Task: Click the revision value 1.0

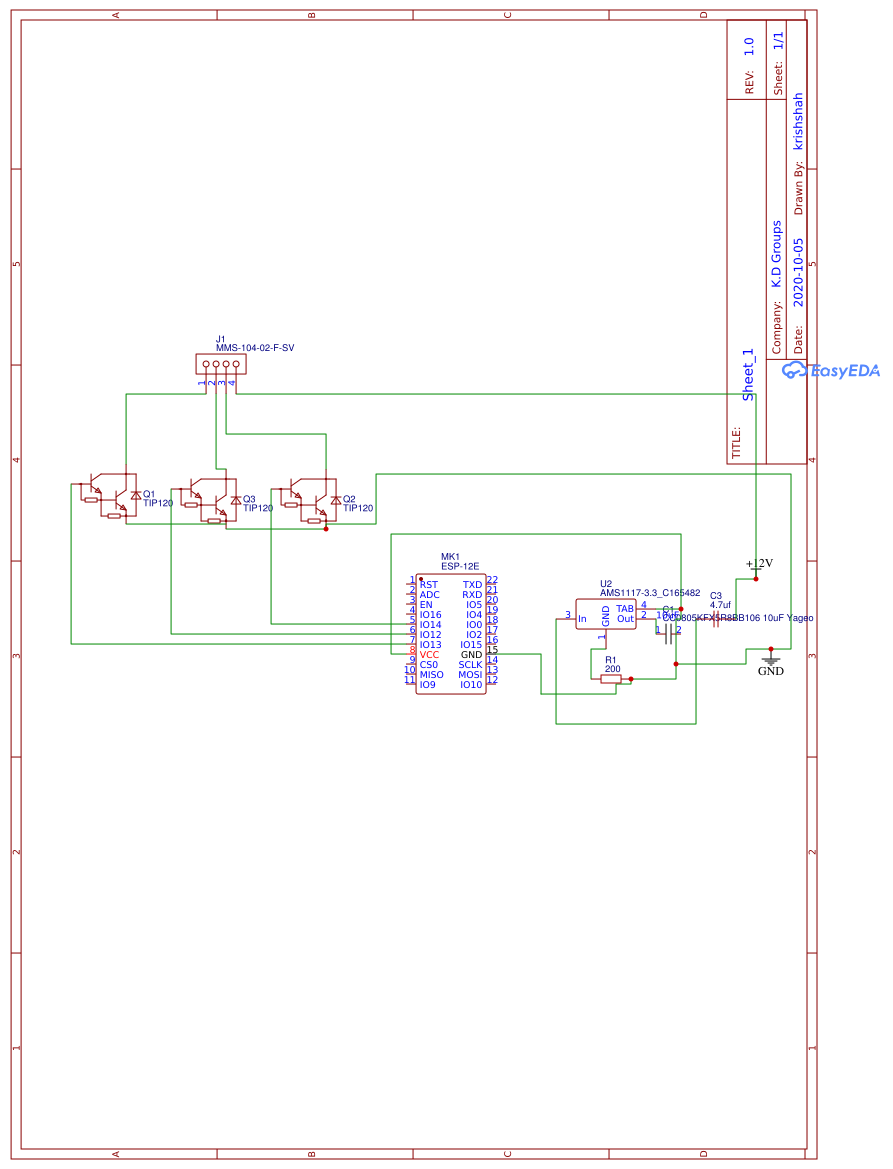Action: (749, 47)
